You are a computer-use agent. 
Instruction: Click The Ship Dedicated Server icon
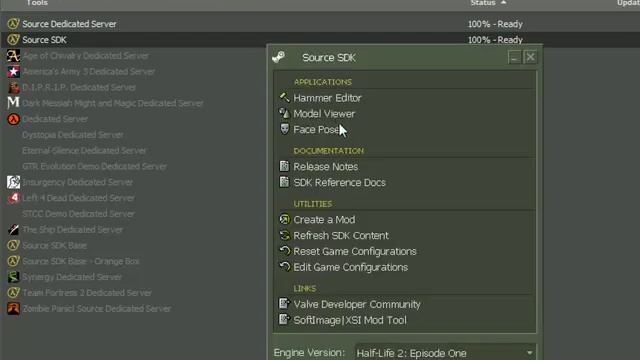tap(13, 230)
